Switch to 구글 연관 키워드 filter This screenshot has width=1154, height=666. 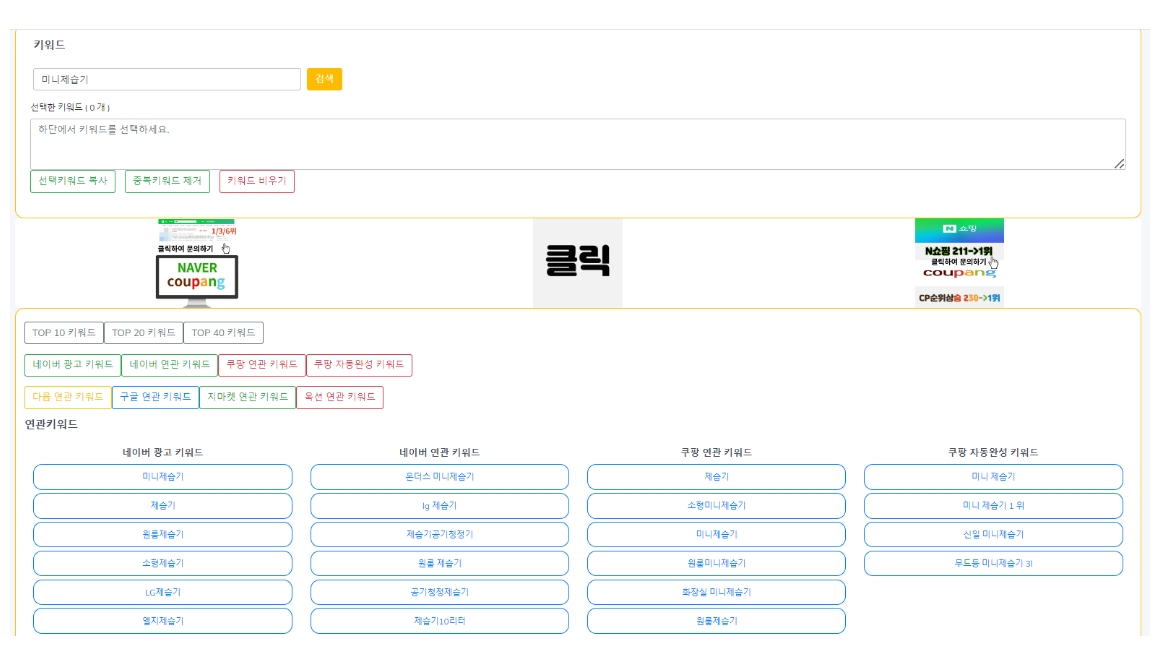click(155, 397)
